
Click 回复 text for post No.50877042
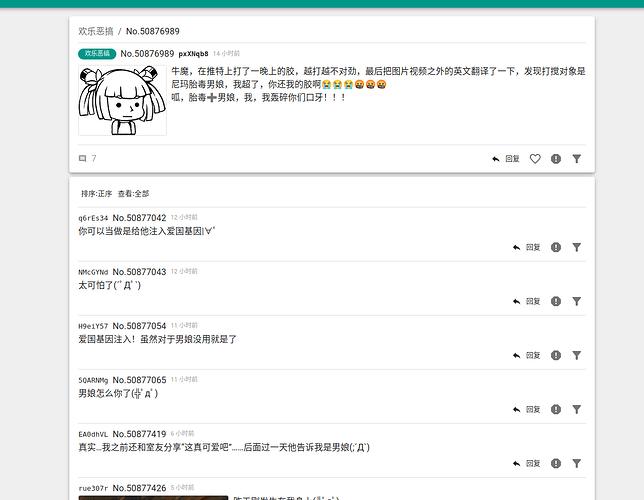tap(533, 247)
